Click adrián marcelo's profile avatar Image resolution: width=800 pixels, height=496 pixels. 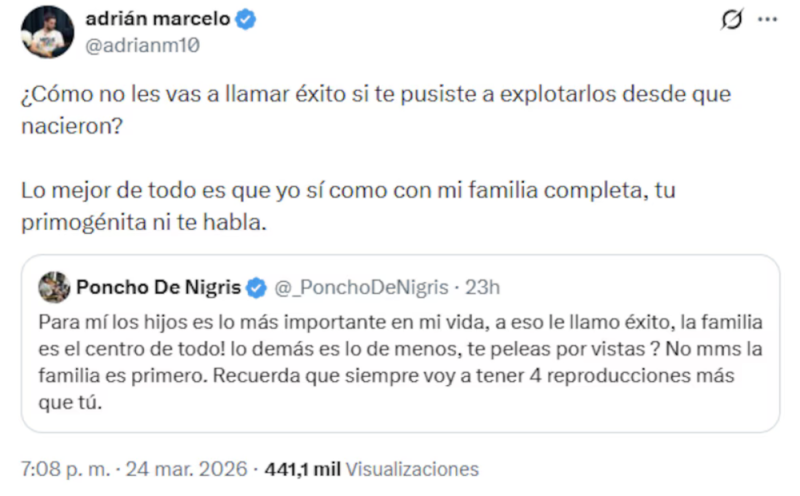point(47,31)
